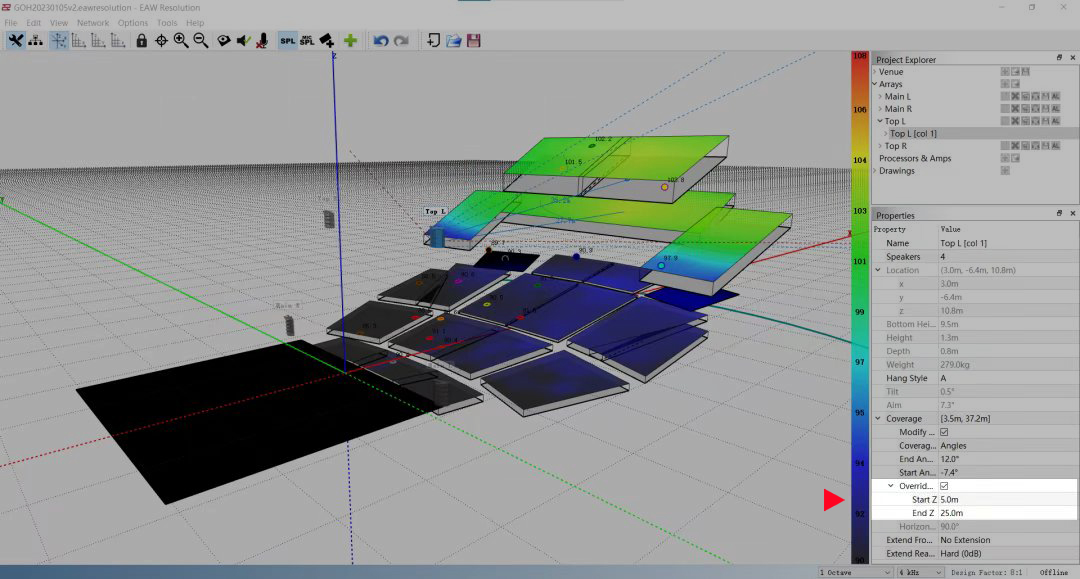
Task: Open the network hierarchy view icon
Action: point(35,41)
